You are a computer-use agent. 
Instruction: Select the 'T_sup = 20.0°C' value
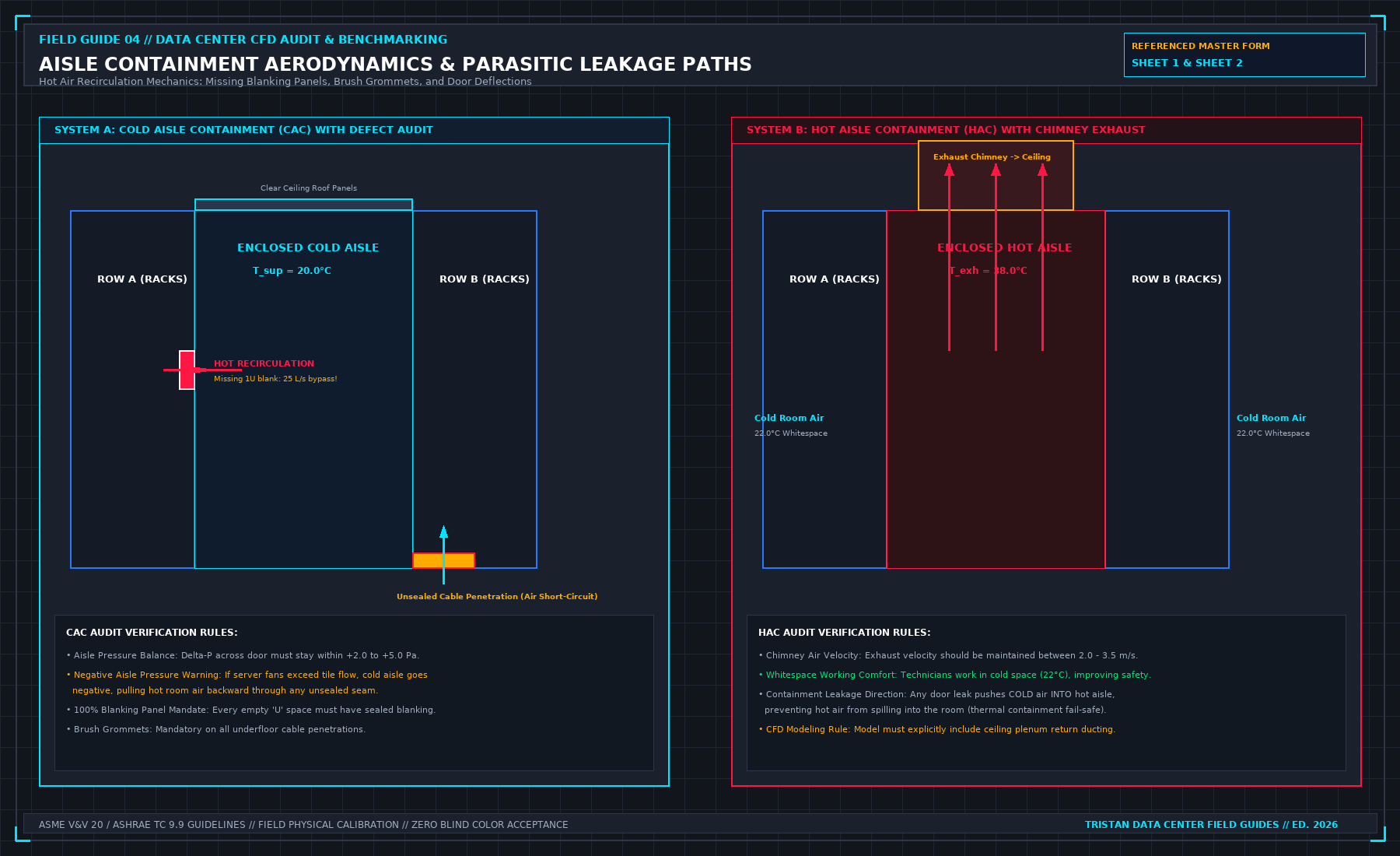tap(292, 271)
